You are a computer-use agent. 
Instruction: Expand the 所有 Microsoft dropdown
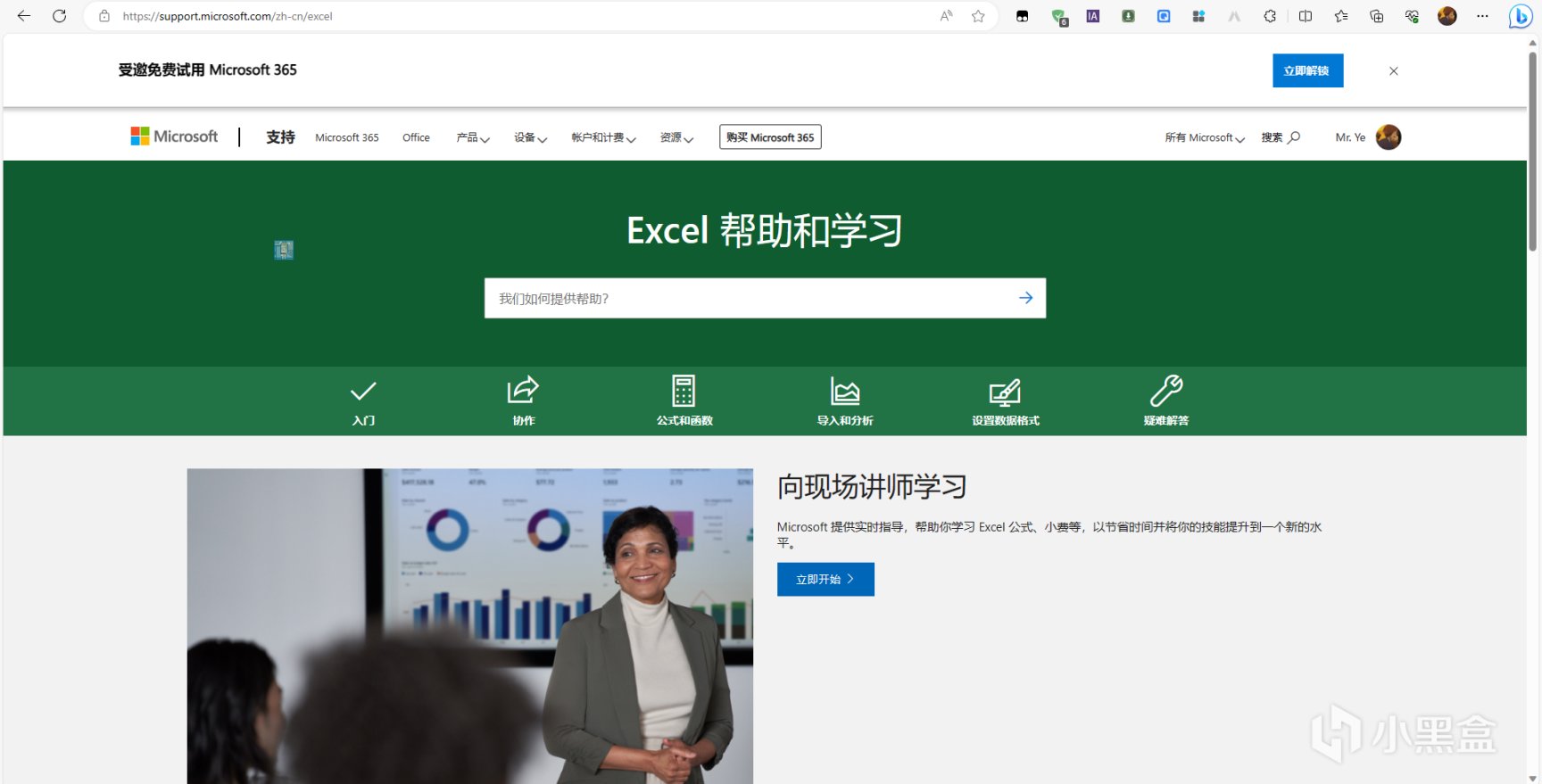(1205, 137)
